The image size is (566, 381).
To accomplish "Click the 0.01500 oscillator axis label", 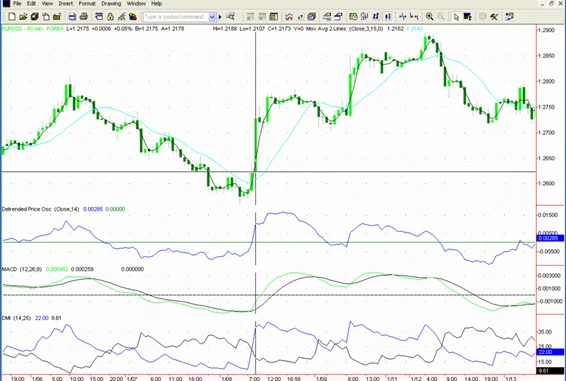I will (548, 215).
